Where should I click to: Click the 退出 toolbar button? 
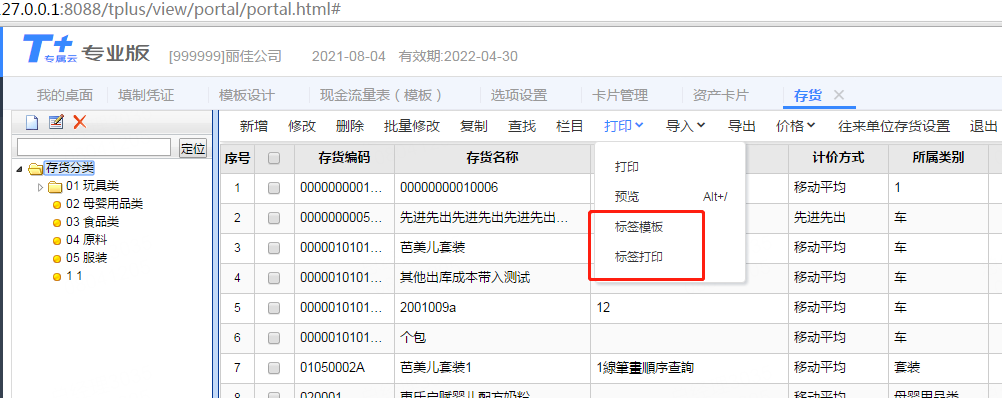[983, 126]
